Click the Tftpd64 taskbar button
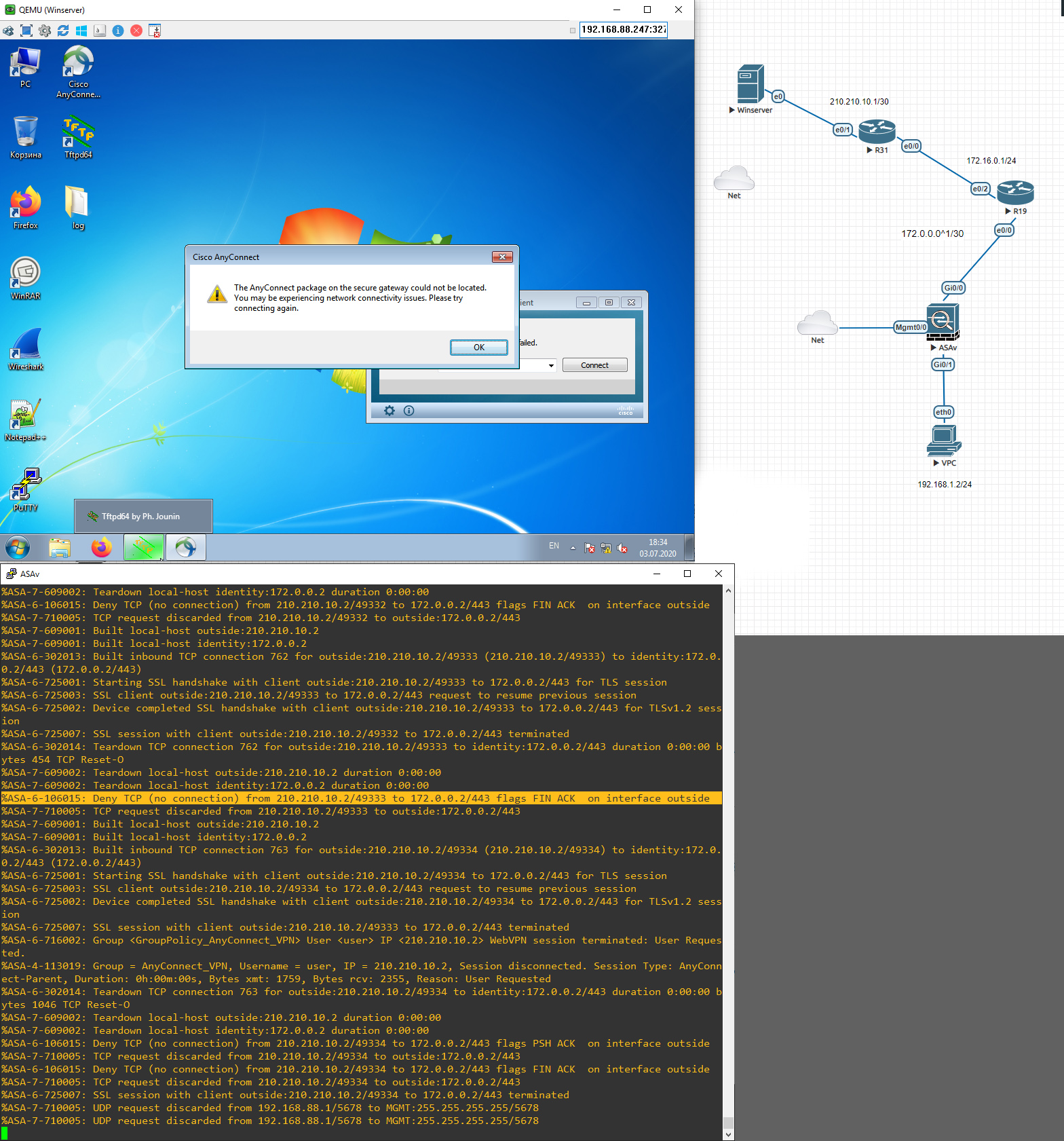 [x=144, y=547]
